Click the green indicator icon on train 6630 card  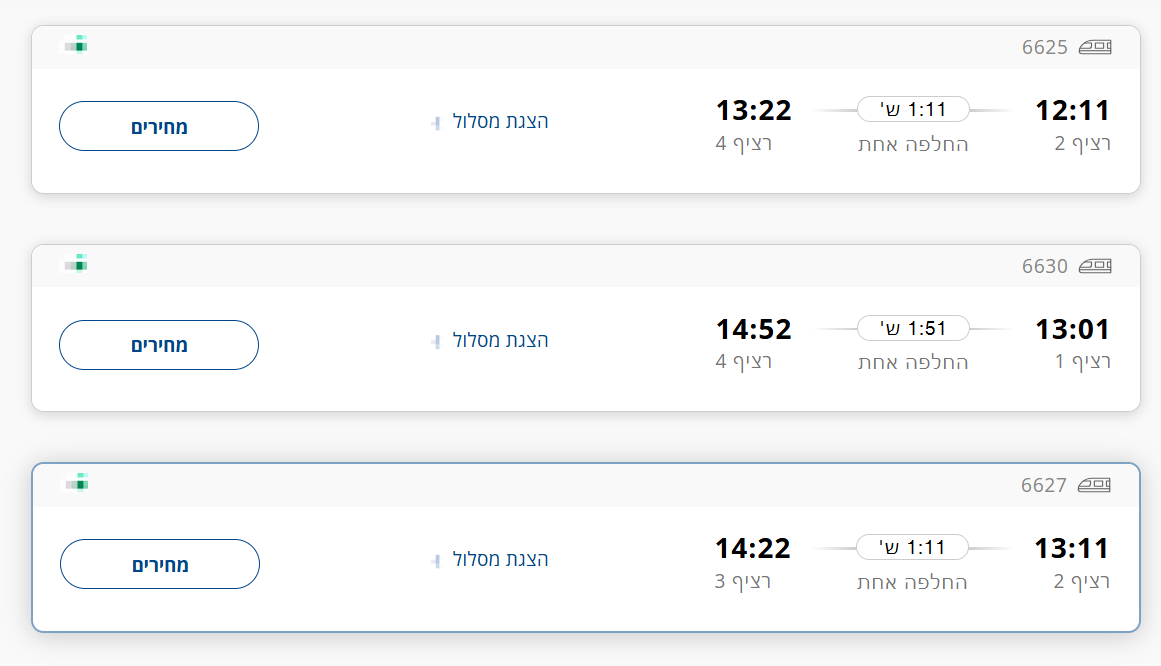tap(76, 263)
